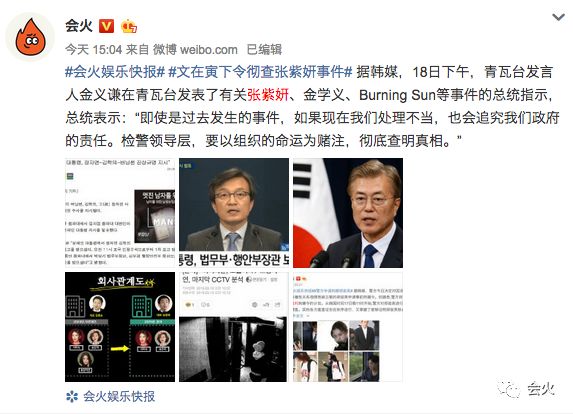Image resolution: width=573 pixels, height=414 pixels.
Task: Expand the post options chevron menu
Action: pos(558,17)
